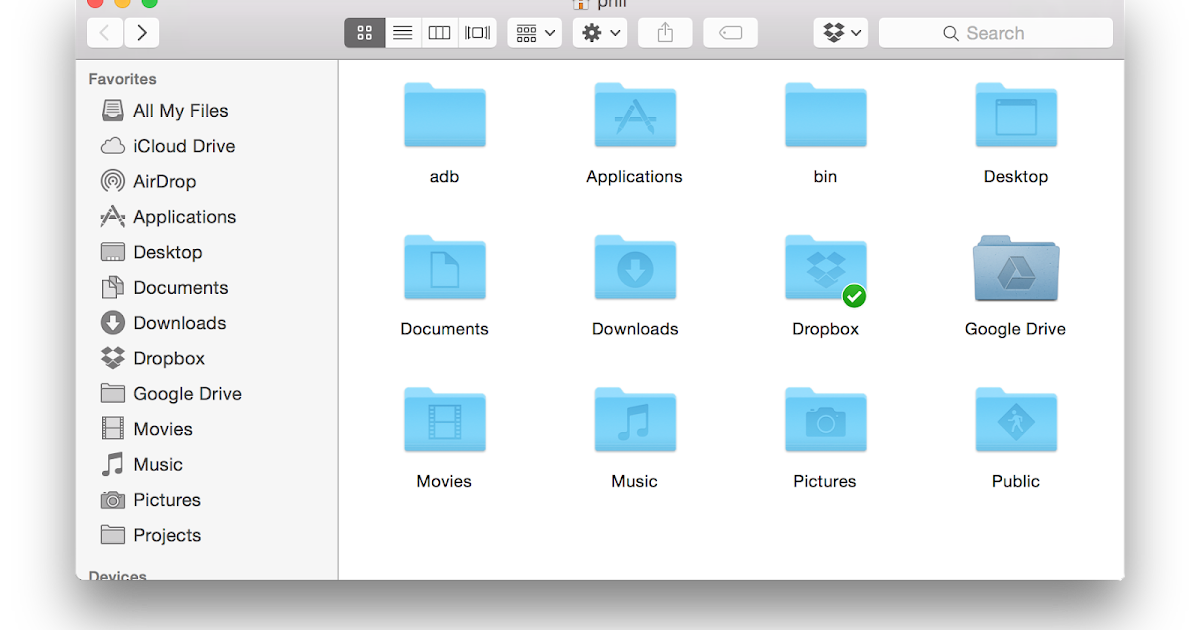The width and height of the screenshot is (1200, 630).
Task: Select the Dropbox folder icon in grid
Action: pyautogui.click(x=825, y=268)
